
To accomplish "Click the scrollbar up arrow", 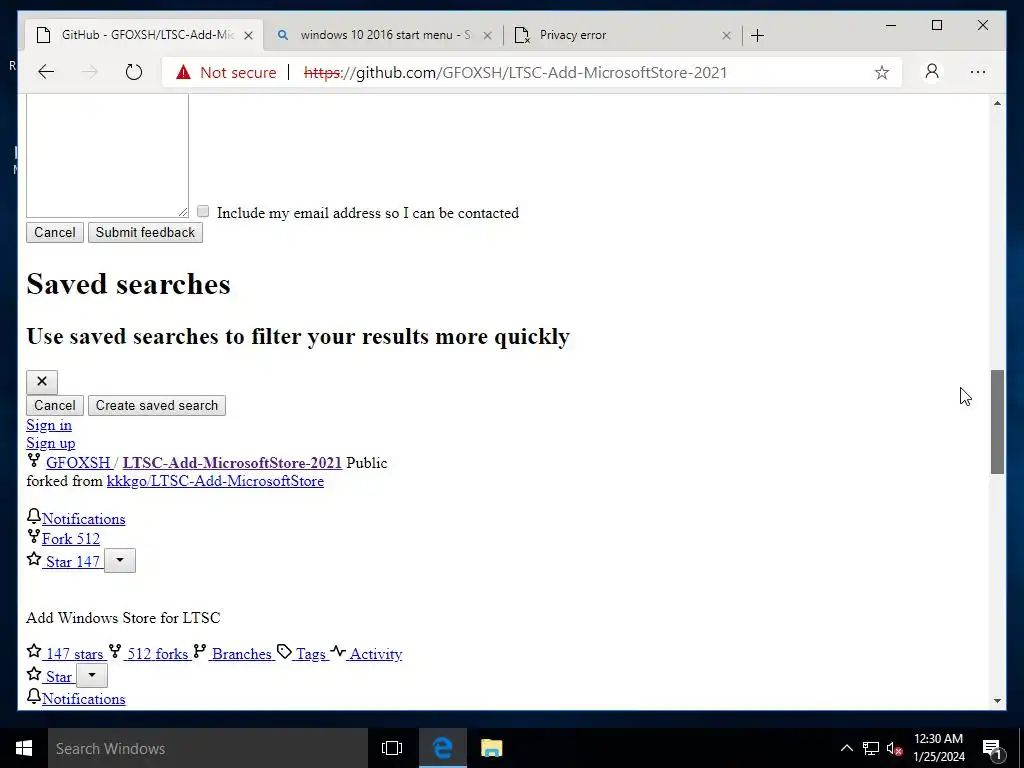I will [997, 103].
